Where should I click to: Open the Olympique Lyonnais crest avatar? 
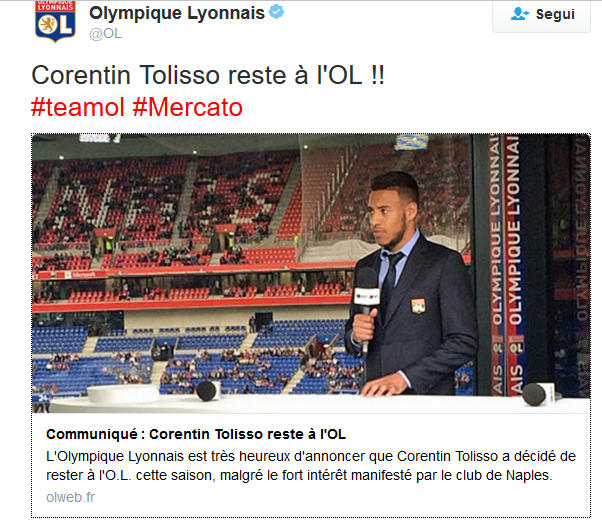(x=55, y=21)
